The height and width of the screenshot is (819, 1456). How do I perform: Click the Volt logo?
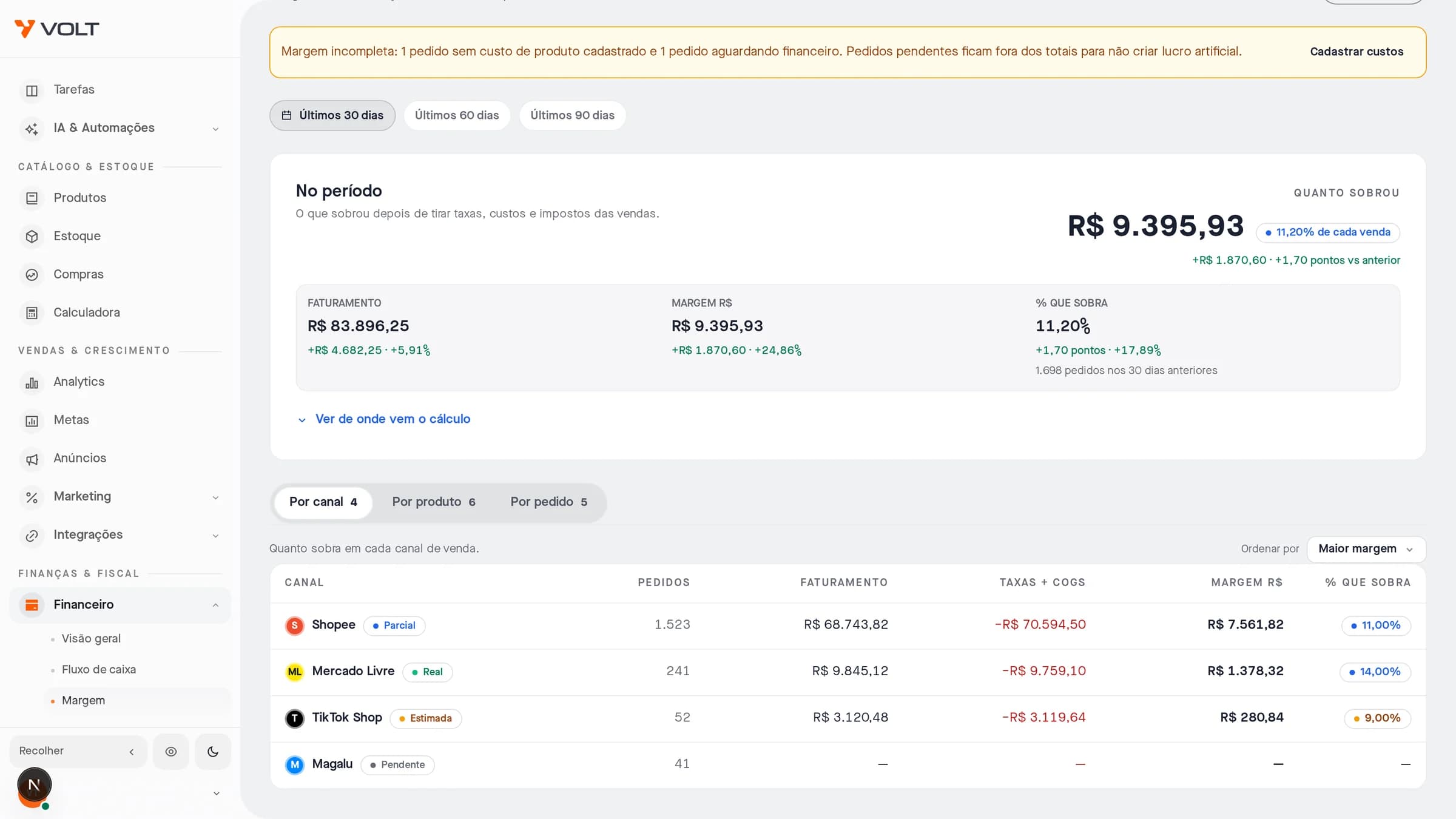(x=56, y=29)
